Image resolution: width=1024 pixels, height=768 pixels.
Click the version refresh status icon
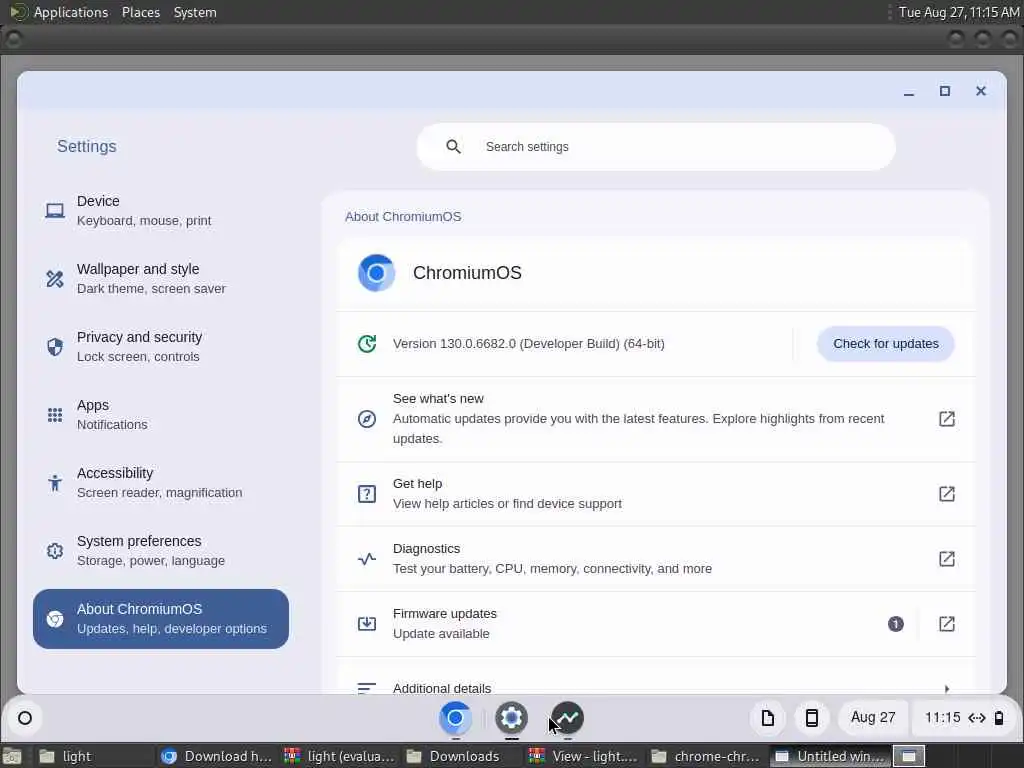coord(367,344)
